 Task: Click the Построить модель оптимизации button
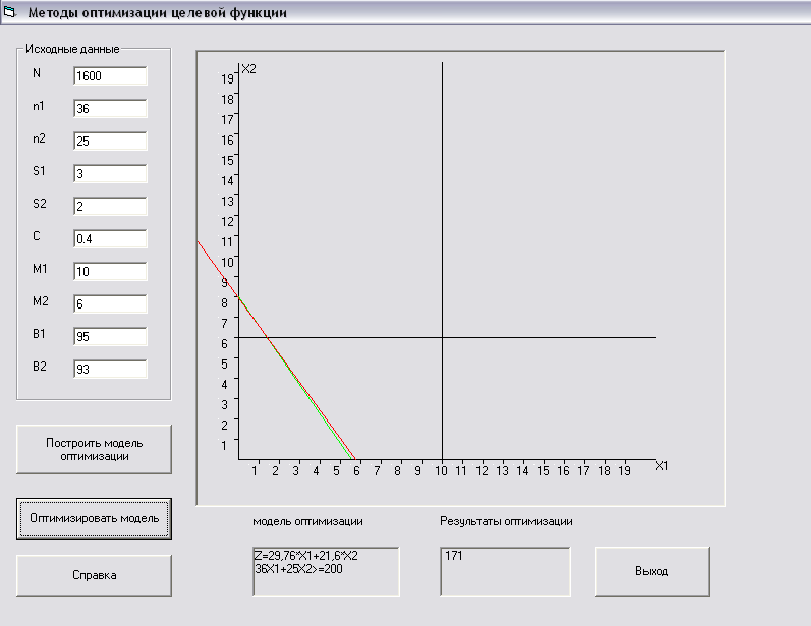click(94, 450)
